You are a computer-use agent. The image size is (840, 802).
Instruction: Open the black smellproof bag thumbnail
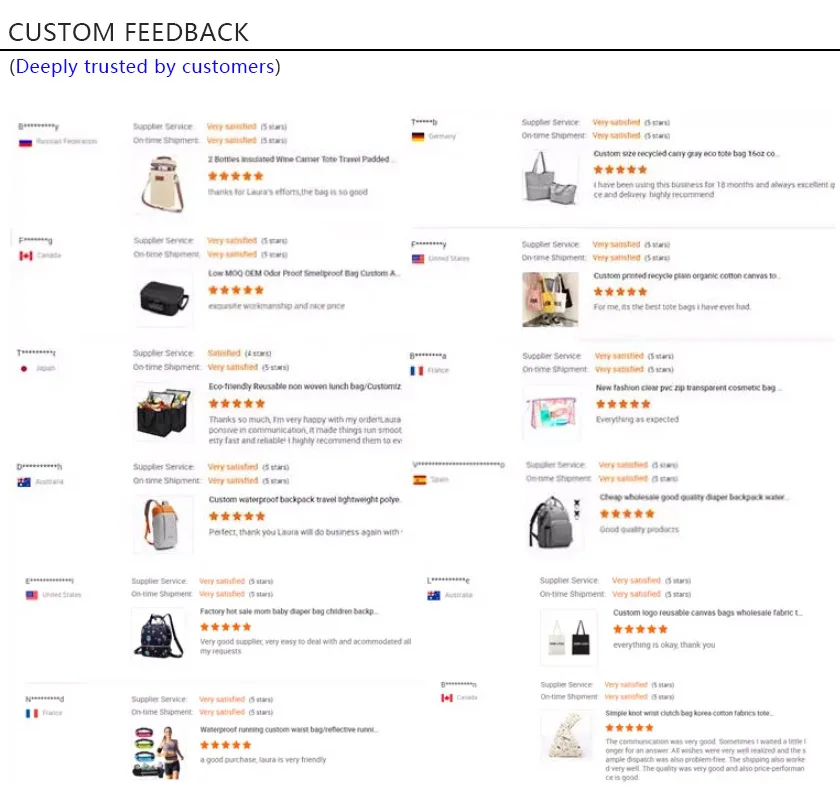pyautogui.click(x=163, y=298)
